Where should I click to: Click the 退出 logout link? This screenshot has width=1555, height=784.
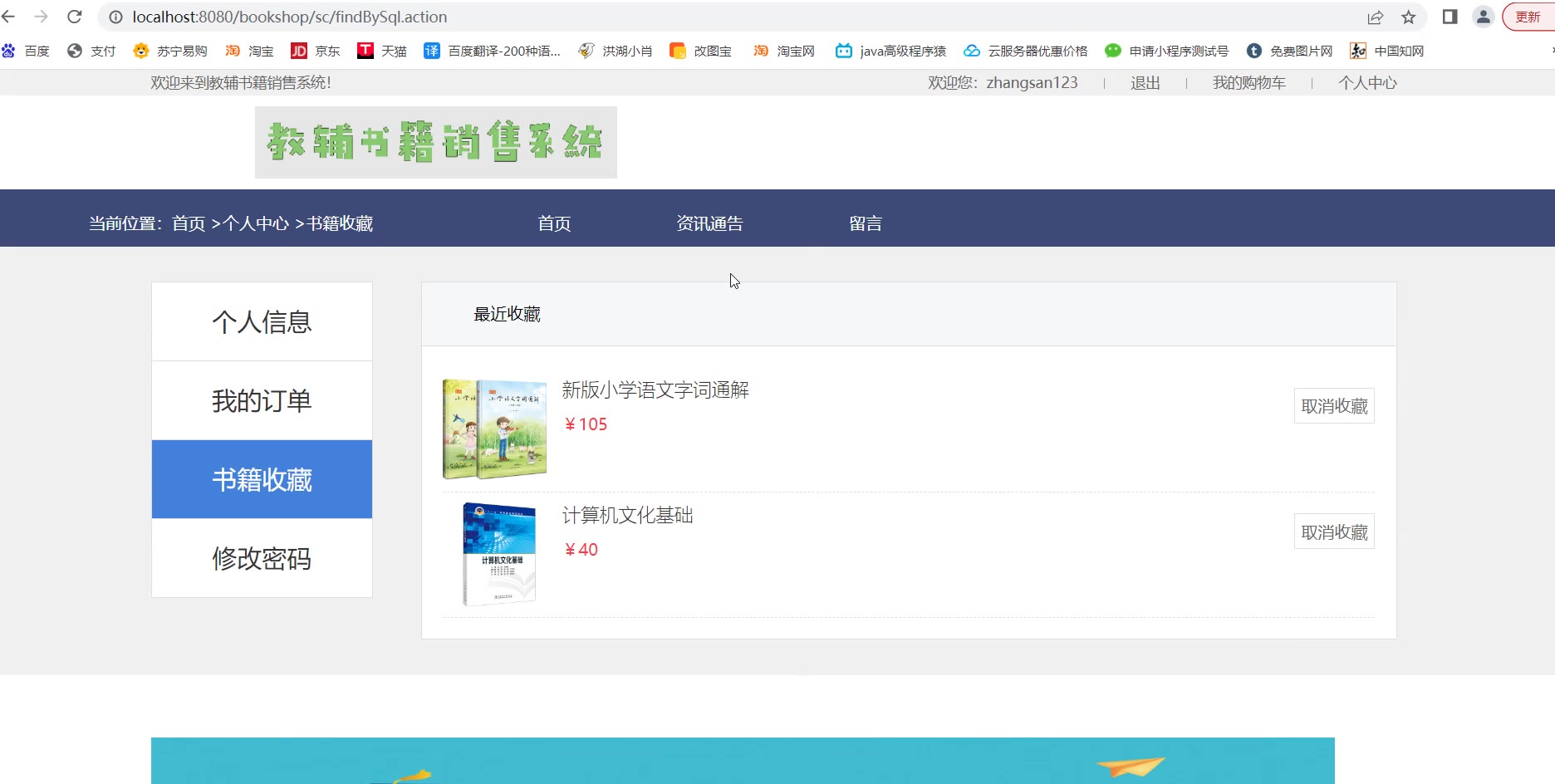[1145, 83]
